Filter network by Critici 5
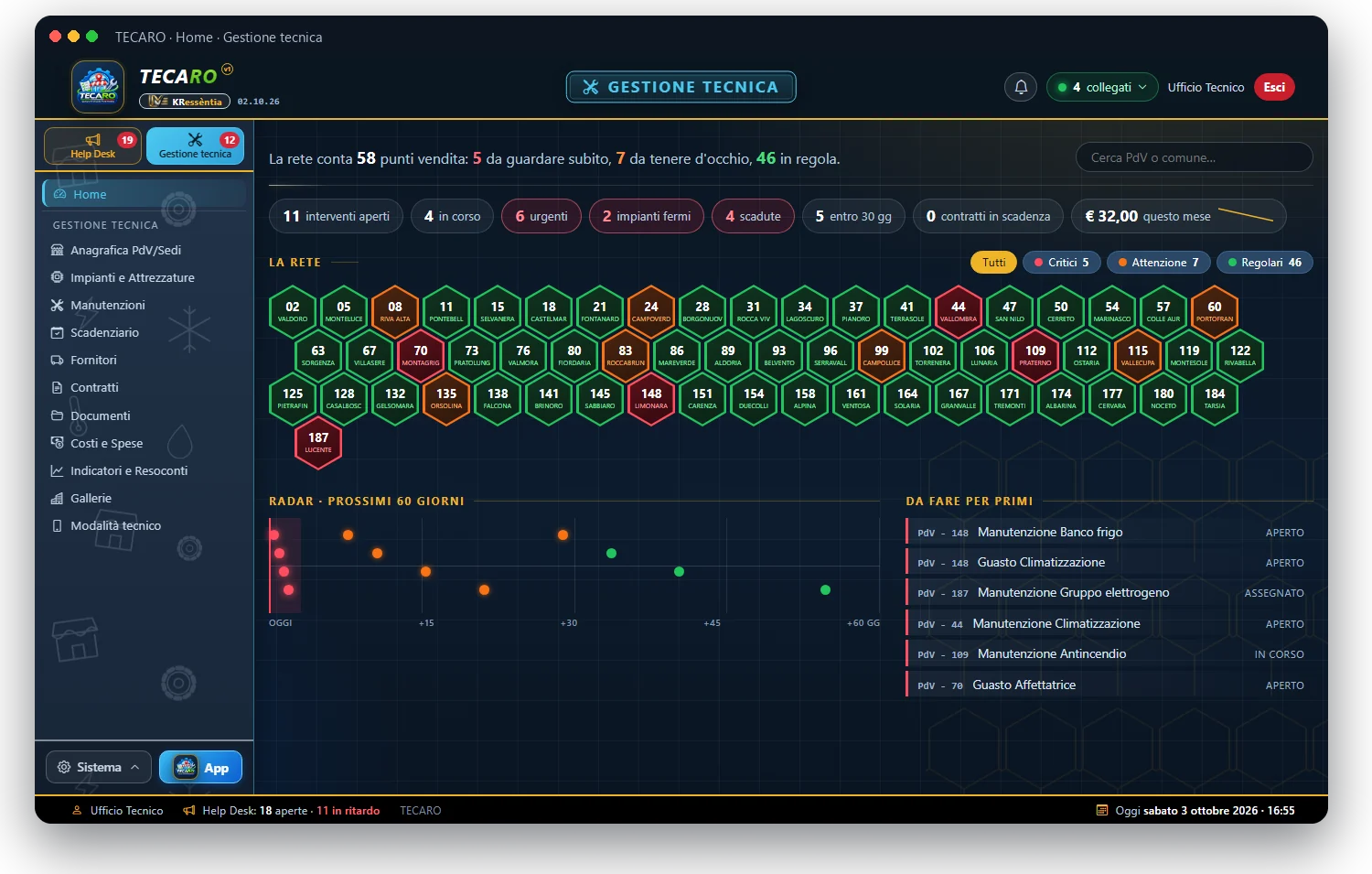This screenshot has width=1372, height=874. [x=1061, y=263]
